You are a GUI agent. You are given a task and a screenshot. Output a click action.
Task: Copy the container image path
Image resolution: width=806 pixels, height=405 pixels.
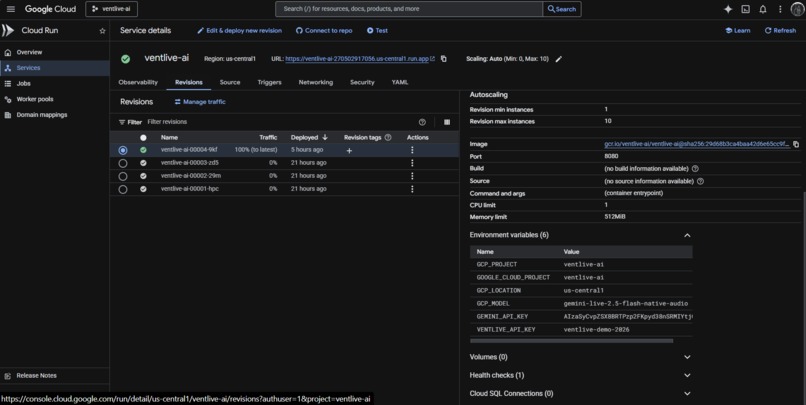coord(796,144)
